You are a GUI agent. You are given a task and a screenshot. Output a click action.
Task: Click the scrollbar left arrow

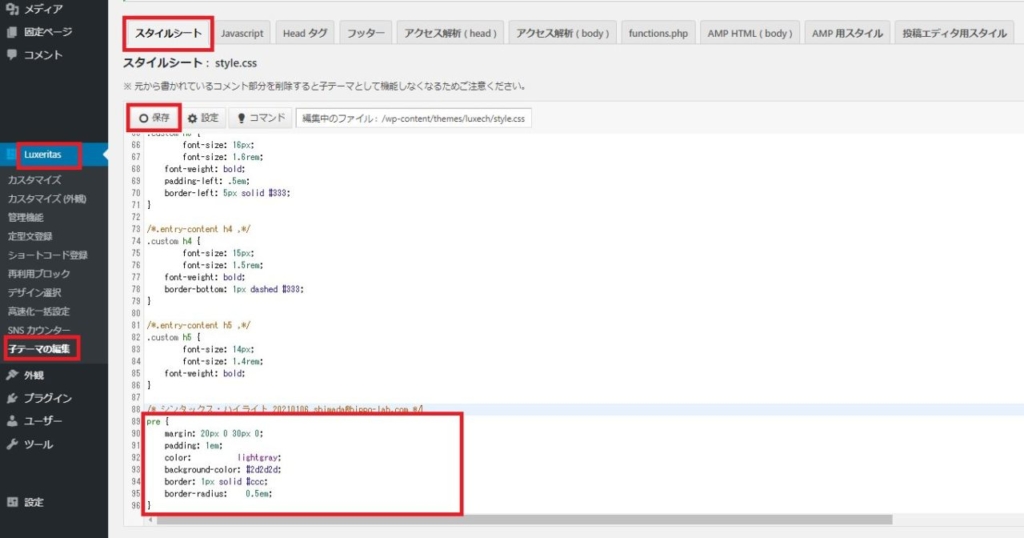[151, 520]
